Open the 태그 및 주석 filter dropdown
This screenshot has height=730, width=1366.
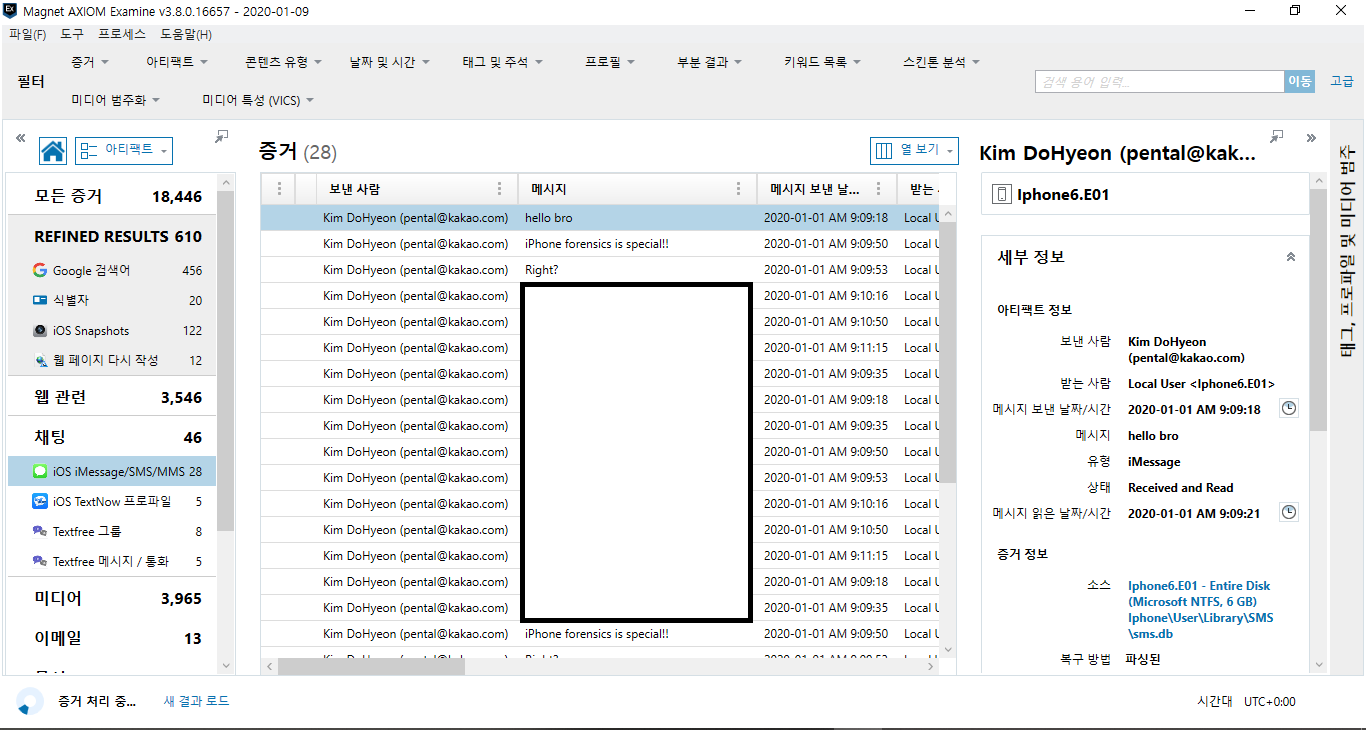click(503, 62)
